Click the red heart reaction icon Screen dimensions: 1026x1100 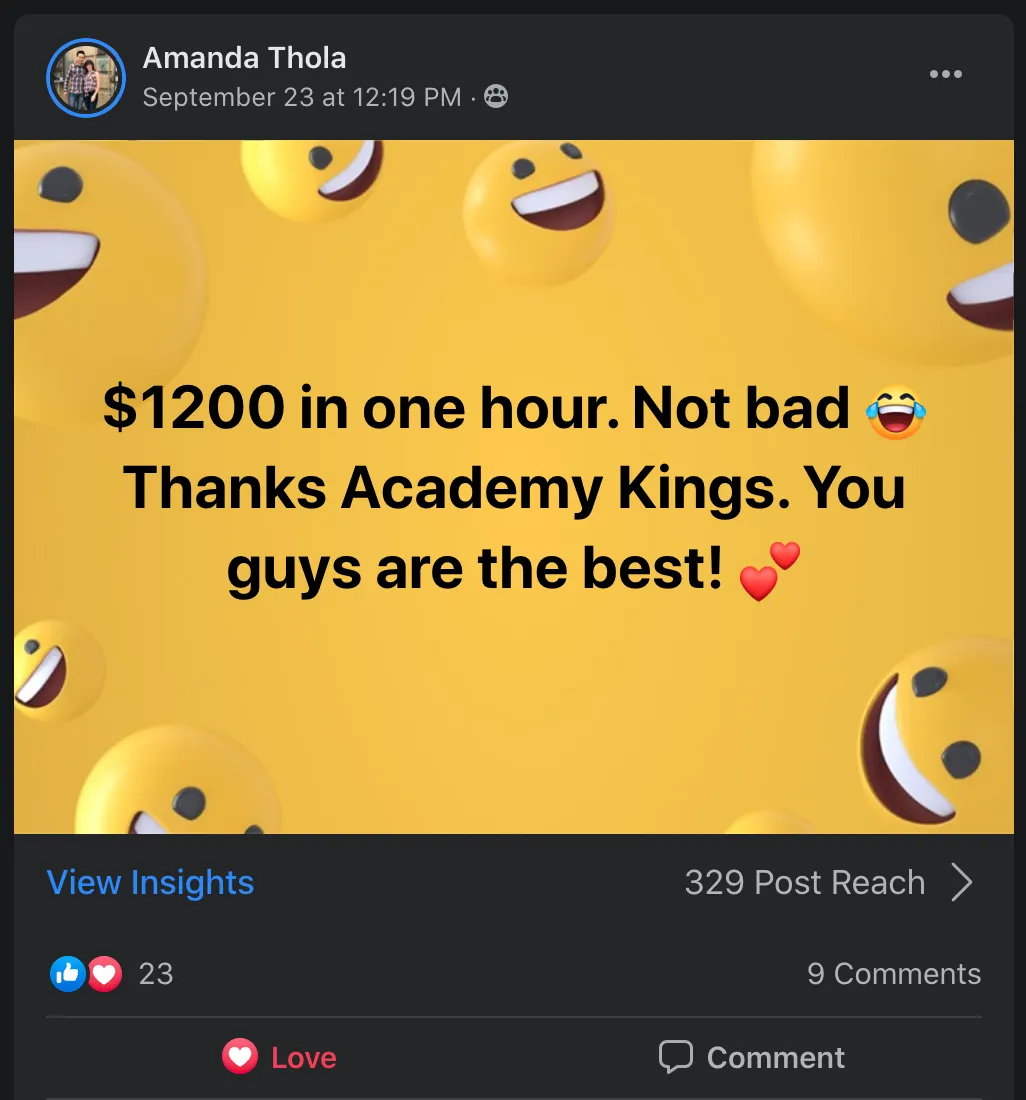pyautogui.click(x=104, y=973)
